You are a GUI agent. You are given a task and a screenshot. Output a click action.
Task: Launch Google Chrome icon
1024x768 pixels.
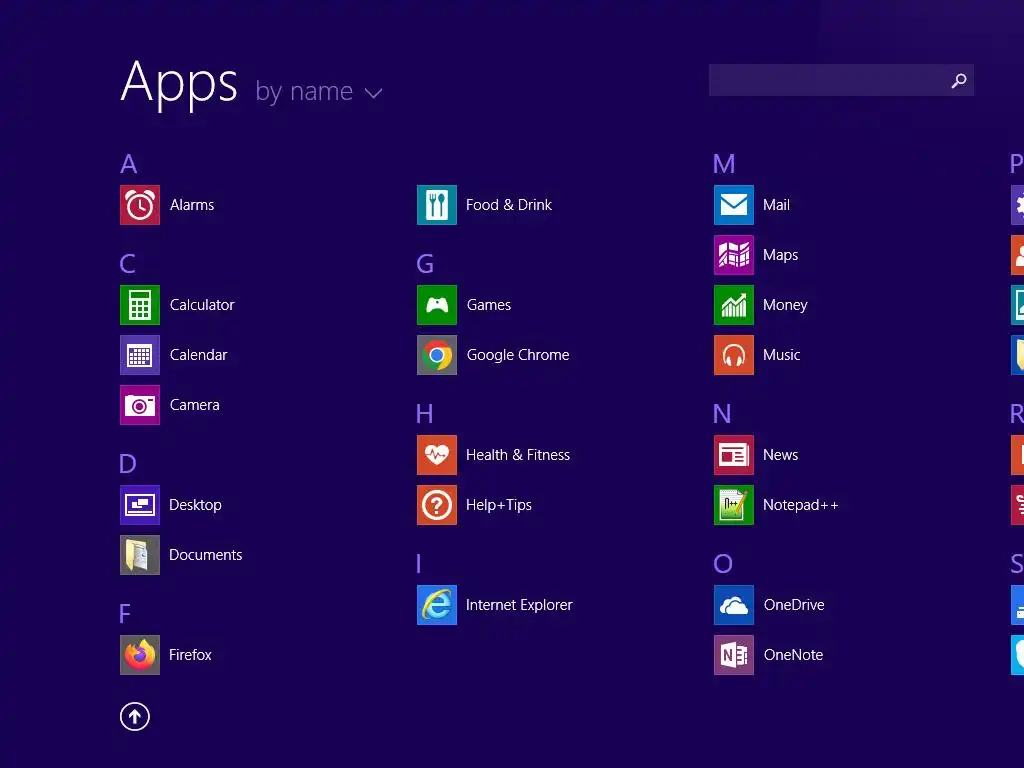[x=437, y=355]
